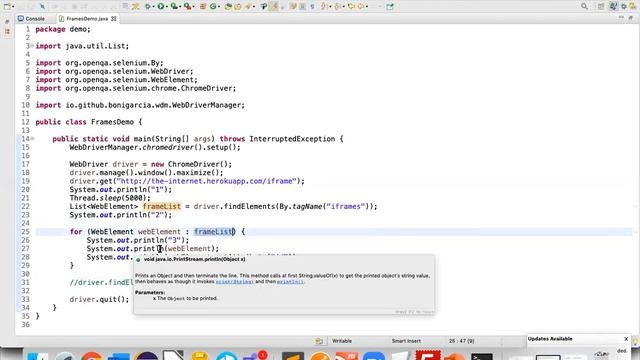Click the Writable status bar entry
Image resolution: width=640 pixels, height=360 pixels.
(342, 341)
